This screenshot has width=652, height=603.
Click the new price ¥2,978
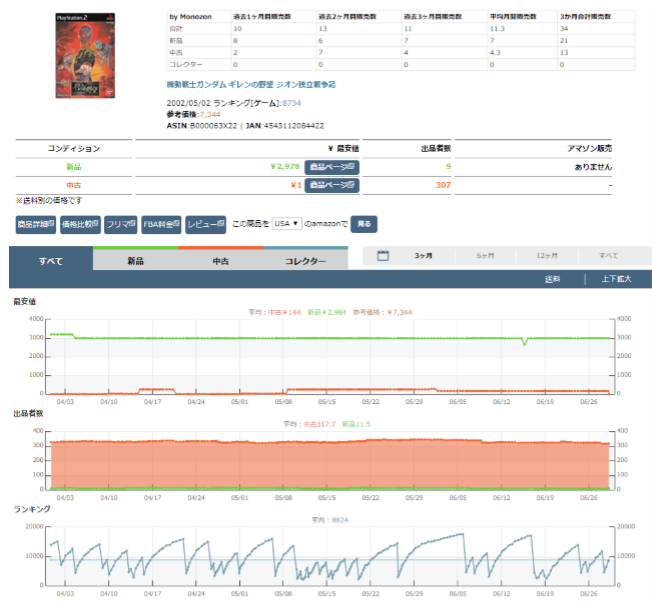pos(285,166)
